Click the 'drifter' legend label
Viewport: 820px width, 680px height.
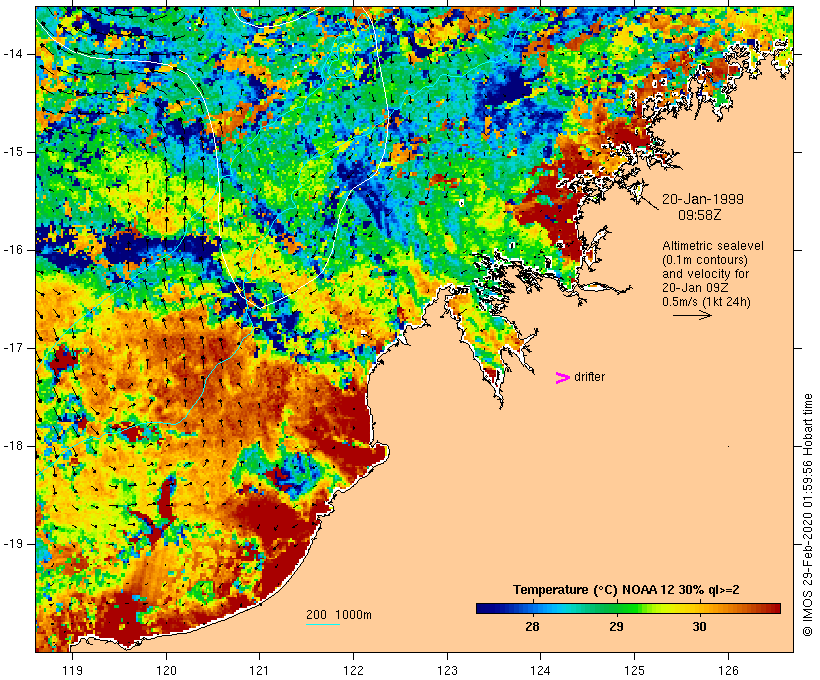(x=589, y=377)
